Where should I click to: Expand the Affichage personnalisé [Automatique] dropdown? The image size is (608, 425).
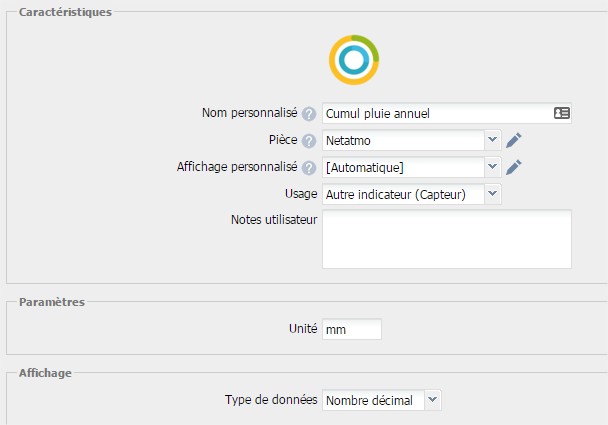pyautogui.click(x=411, y=167)
